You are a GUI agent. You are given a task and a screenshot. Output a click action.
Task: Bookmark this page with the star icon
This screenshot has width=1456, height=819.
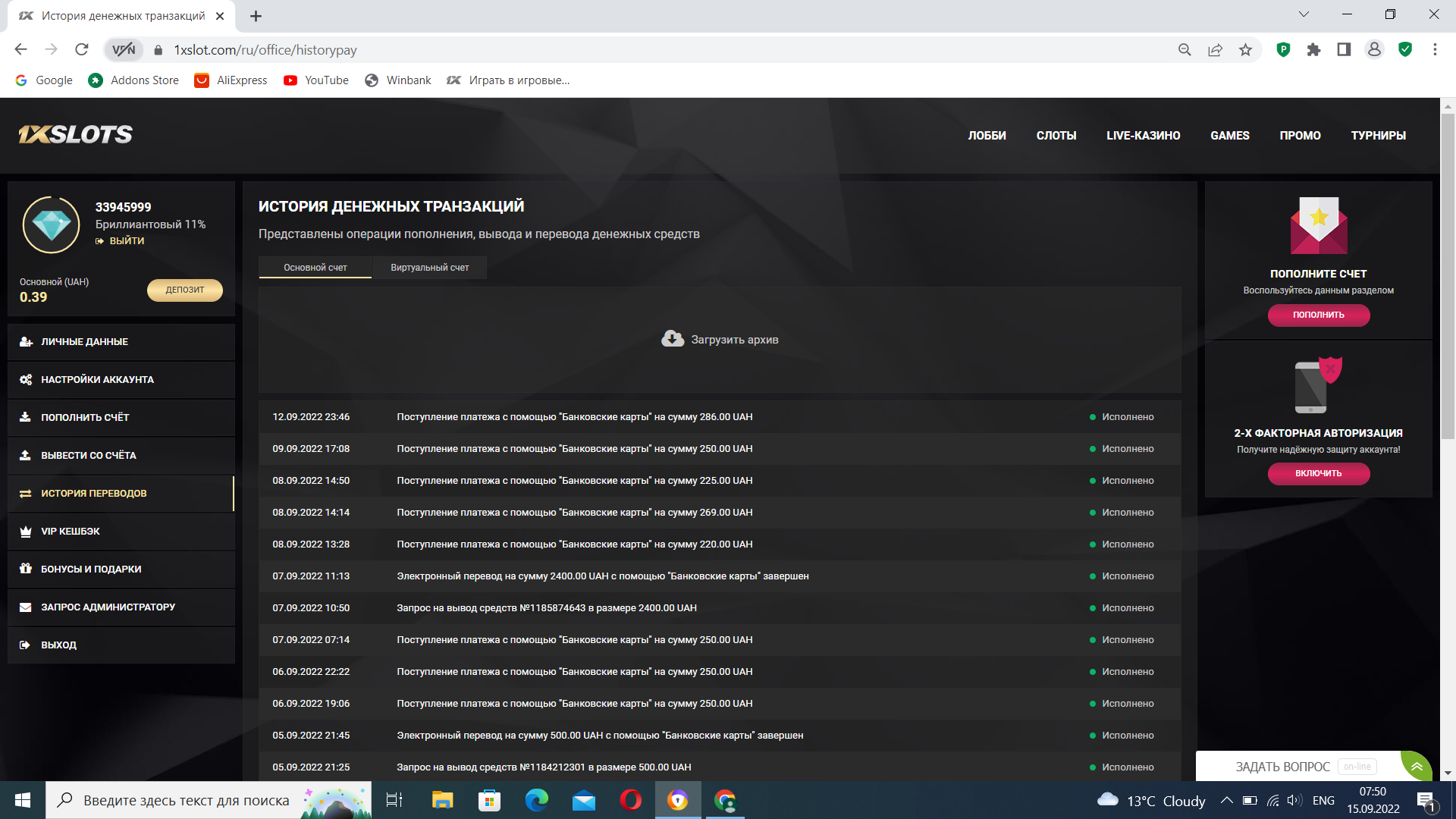(x=1245, y=50)
